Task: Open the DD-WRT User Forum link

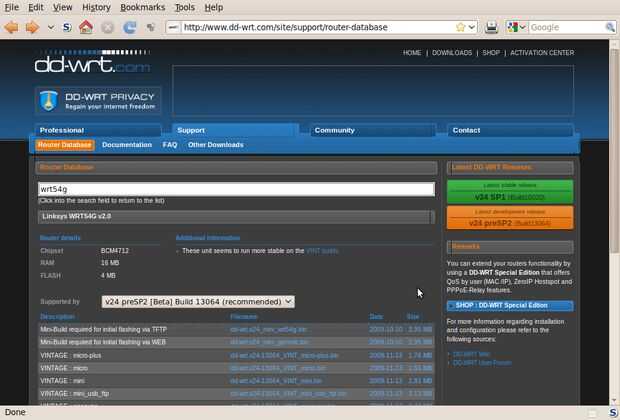Action: pos(482,363)
